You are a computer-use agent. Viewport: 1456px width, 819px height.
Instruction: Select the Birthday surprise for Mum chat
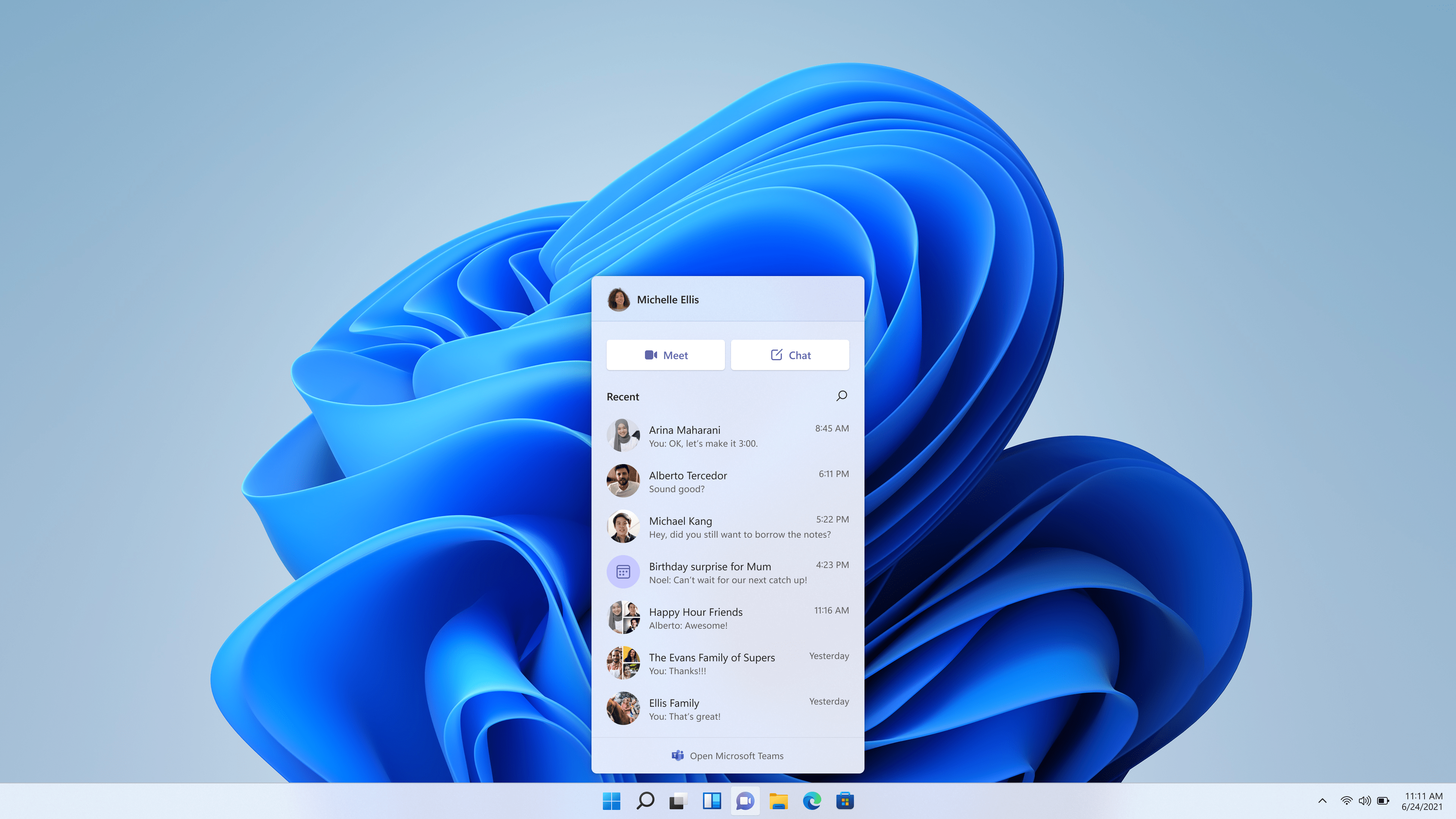(x=727, y=572)
